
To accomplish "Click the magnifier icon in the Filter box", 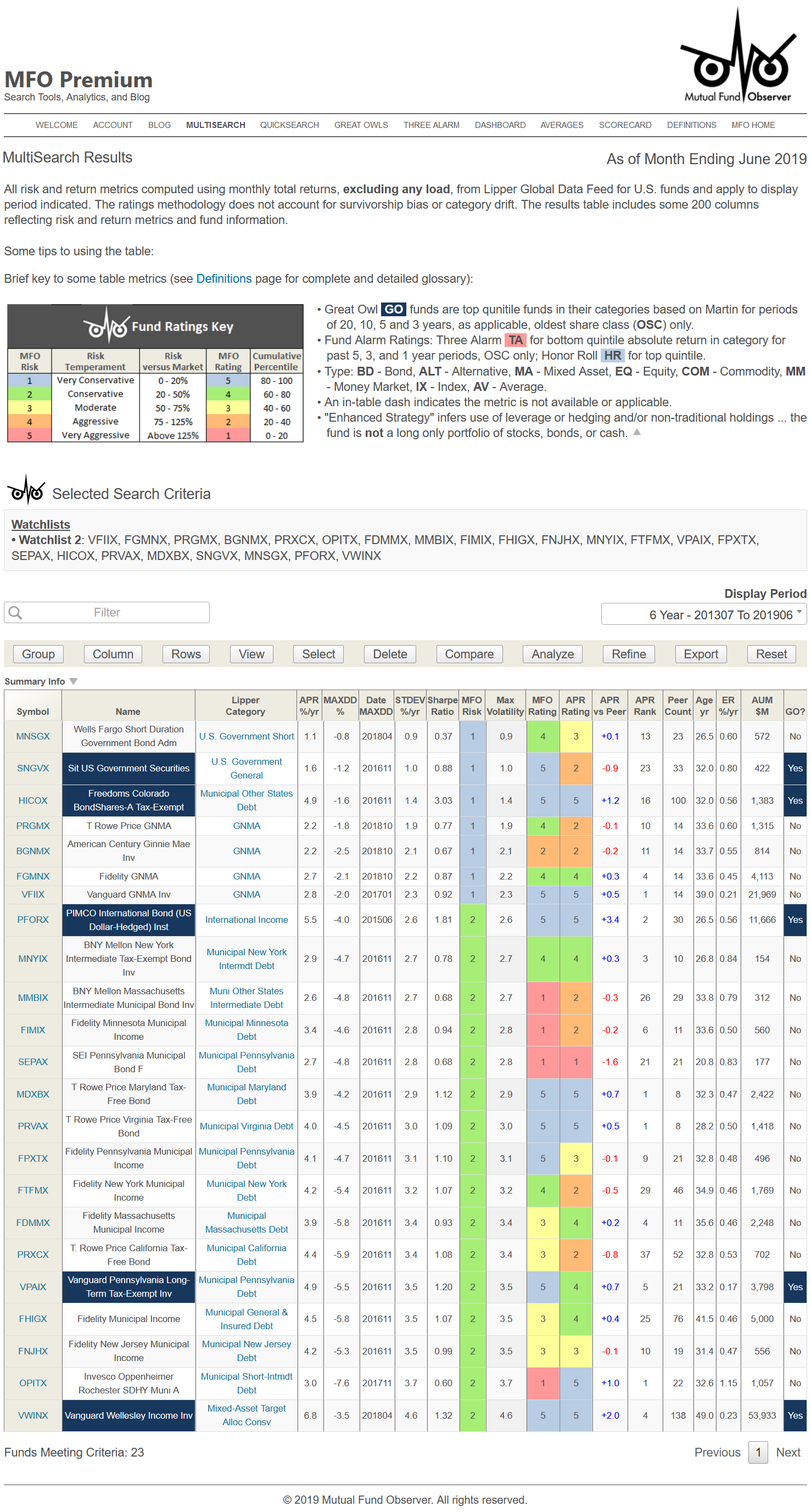I will tap(16, 612).
